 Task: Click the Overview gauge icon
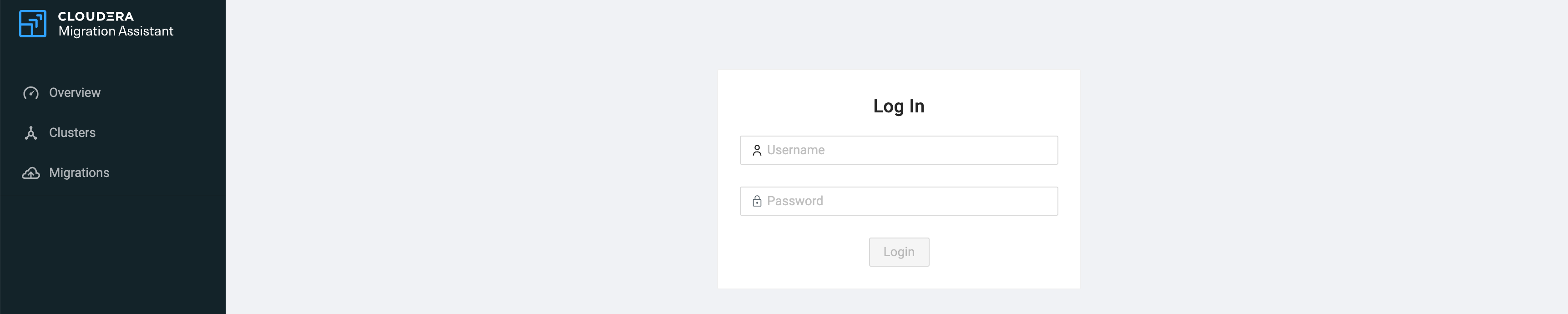point(31,93)
